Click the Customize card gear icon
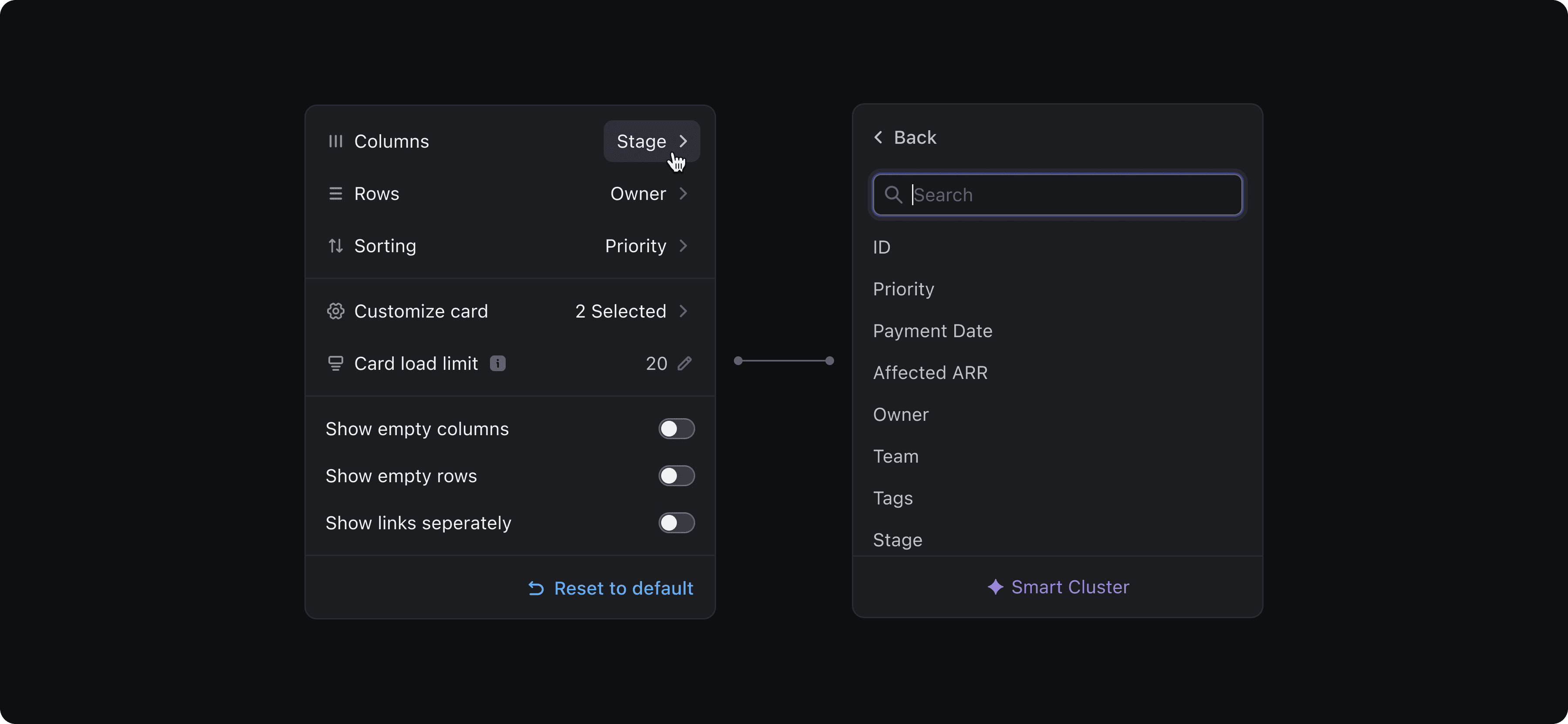 (335, 311)
